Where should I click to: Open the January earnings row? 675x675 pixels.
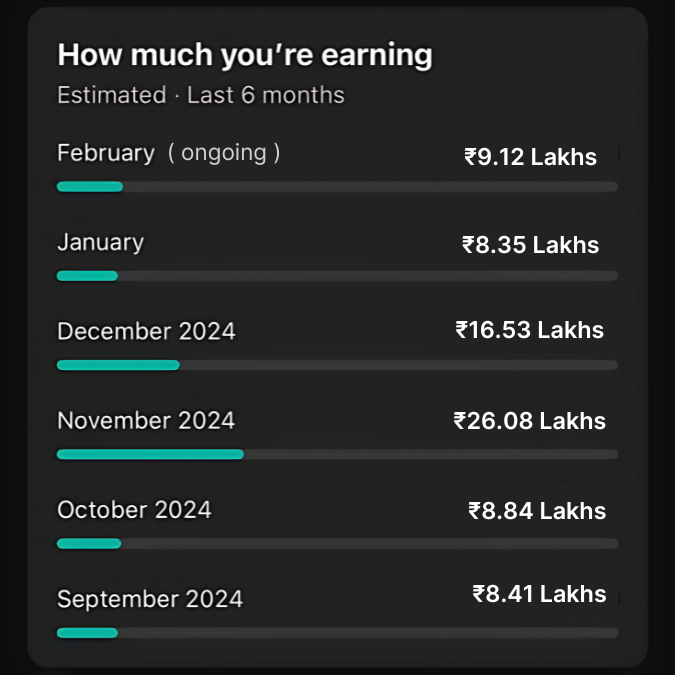(338, 254)
